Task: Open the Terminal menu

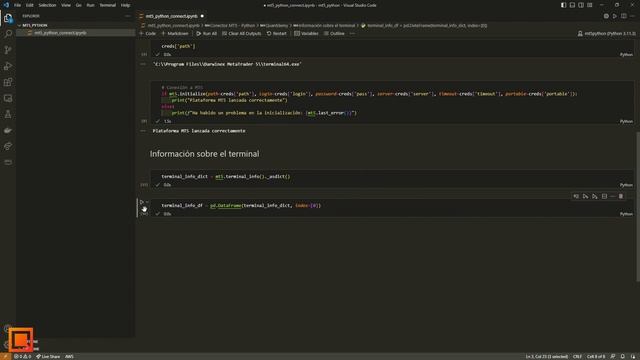Action: point(108,5)
